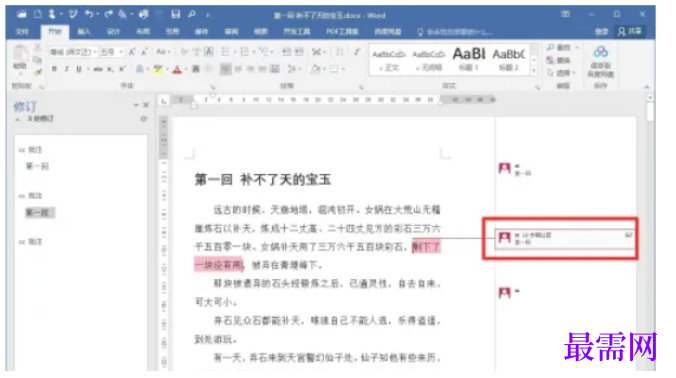This screenshot has height=378, width=676.
Task: Open the font size dropdown showing 五号
Action: click(121, 52)
